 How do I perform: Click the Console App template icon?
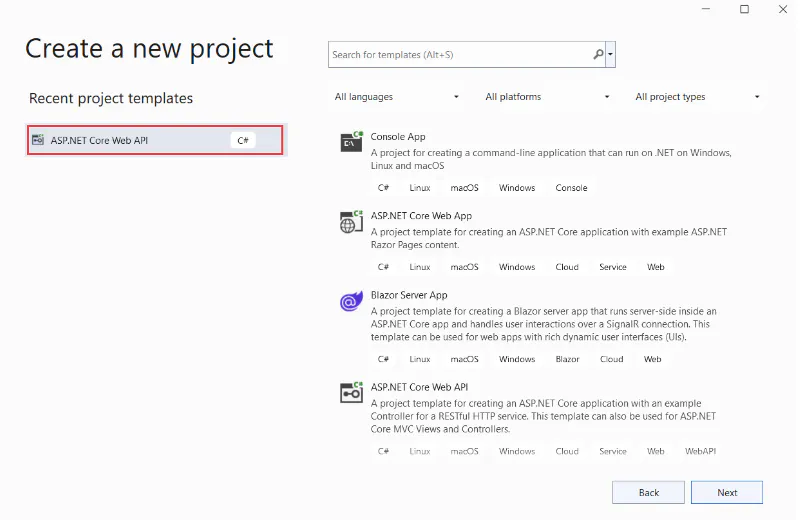point(352,142)
